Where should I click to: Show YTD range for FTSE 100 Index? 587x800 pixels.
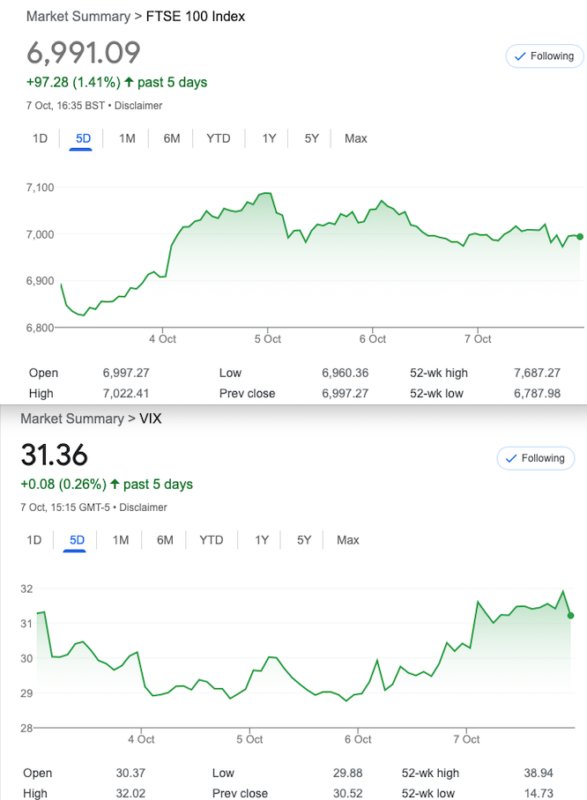[218, 139]
